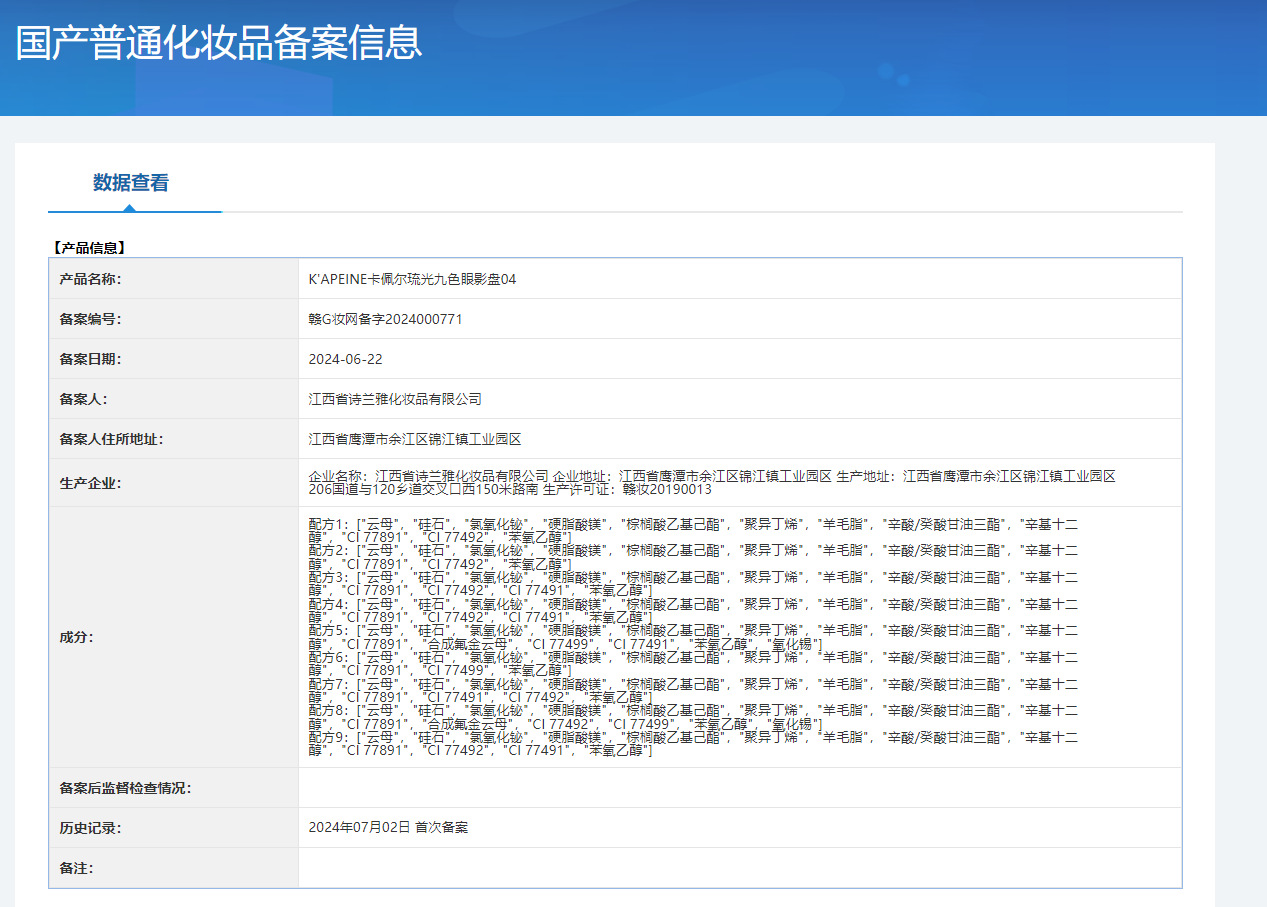Click the 配方9 ingredient line
Image resolution: width=1267 pixels, height=907 pixels.
[x=692, y=737]
